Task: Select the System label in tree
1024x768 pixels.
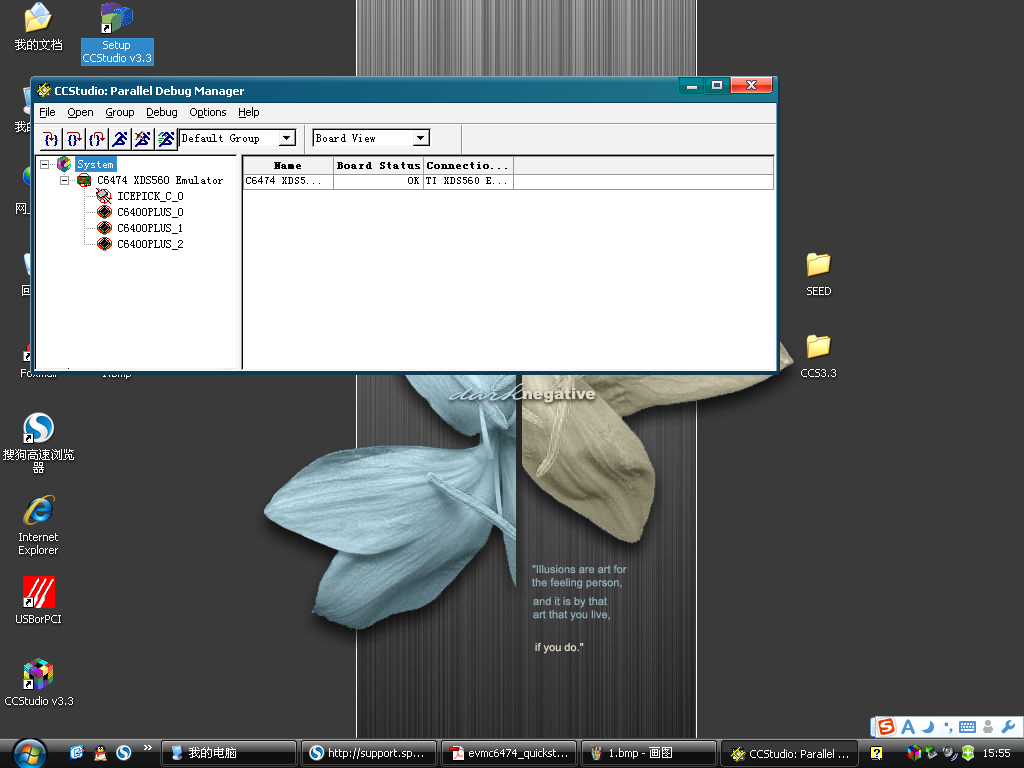Action: (95, 165)
